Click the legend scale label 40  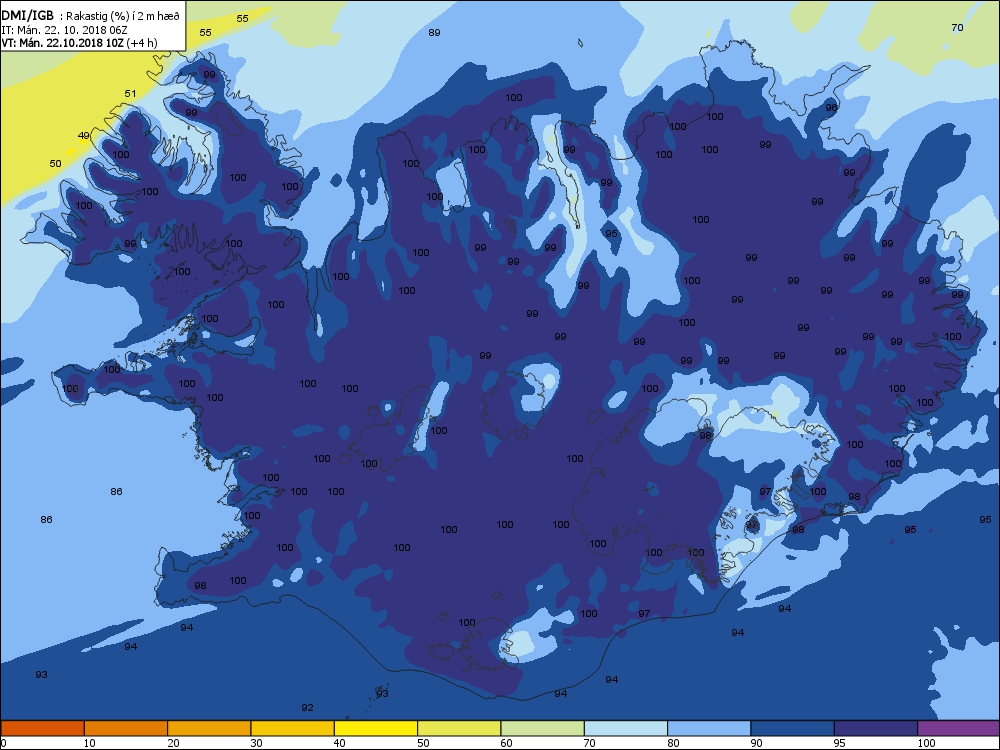tap(339, 743)
